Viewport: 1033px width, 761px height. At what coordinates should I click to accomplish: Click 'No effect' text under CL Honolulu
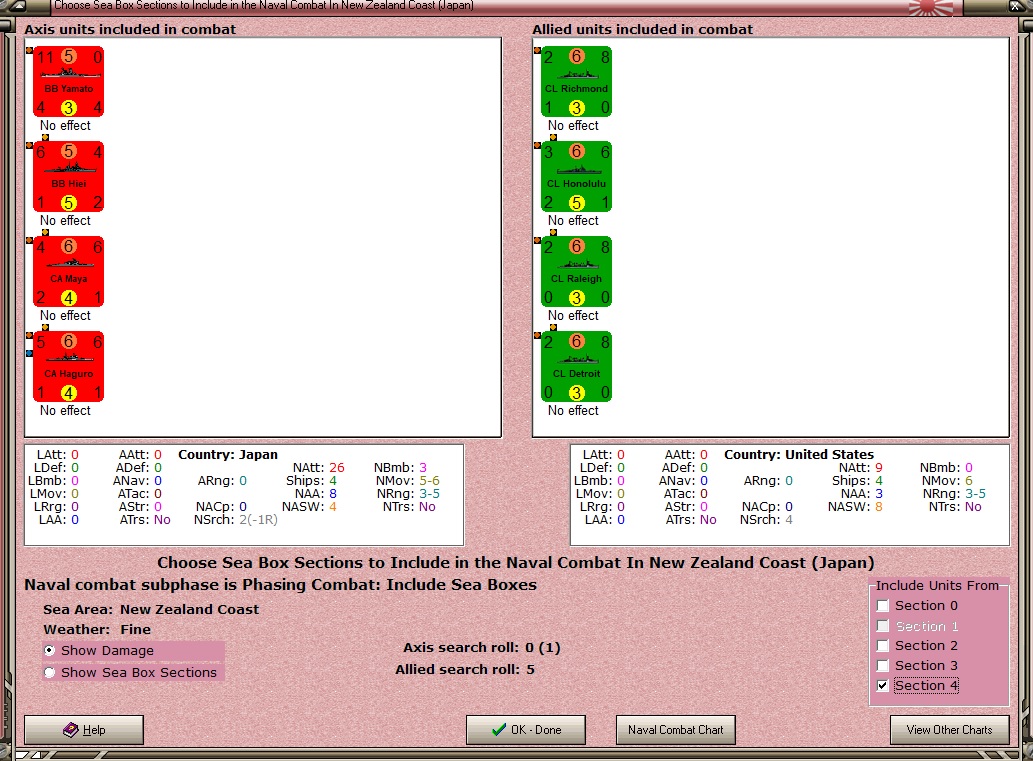point(573,220)
